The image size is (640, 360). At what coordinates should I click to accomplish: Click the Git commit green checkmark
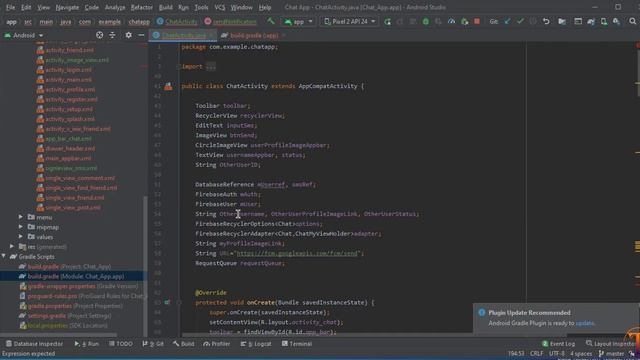coord(520,21)
